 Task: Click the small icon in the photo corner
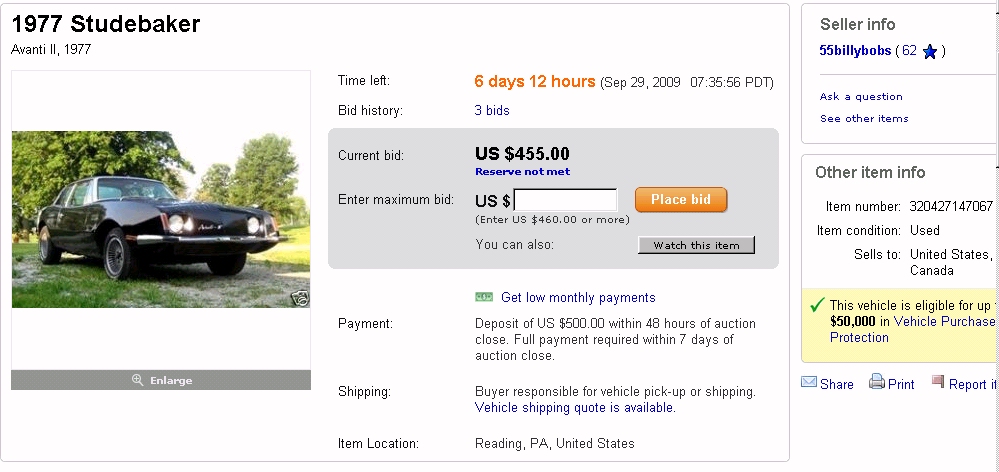pos(299,297)
